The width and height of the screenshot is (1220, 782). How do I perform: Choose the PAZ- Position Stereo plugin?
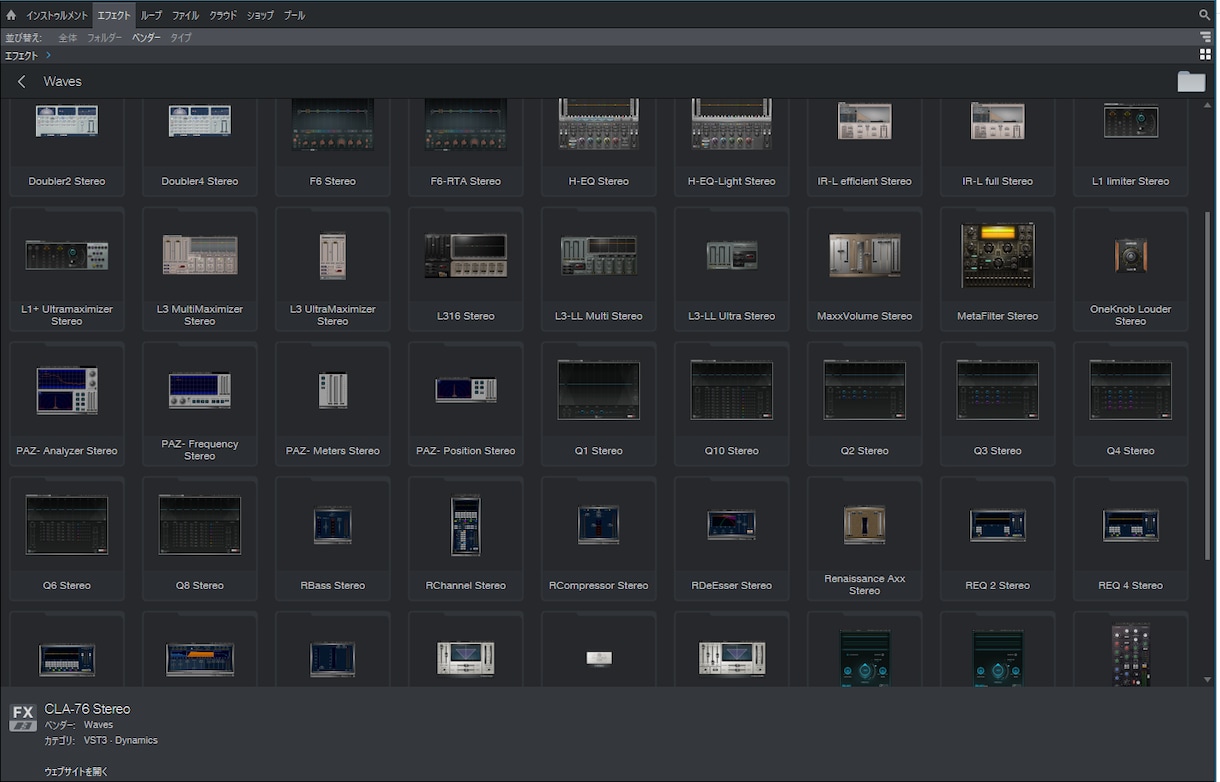tap(465, 403)
